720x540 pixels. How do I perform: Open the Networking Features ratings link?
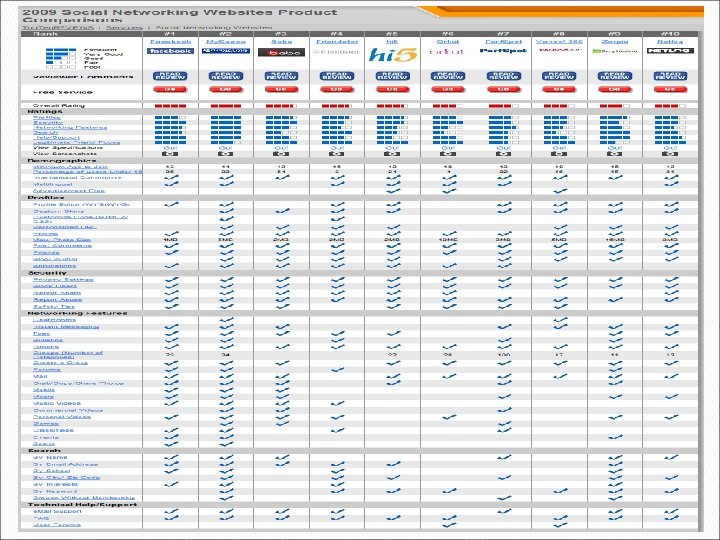pos(70,128)
